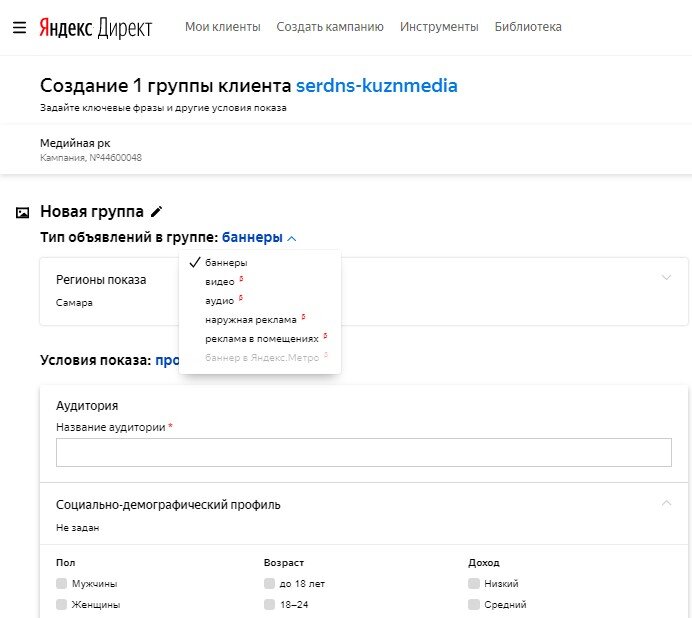Check the до 18 лет age option
Screen dimensions: 692x618
269,583
